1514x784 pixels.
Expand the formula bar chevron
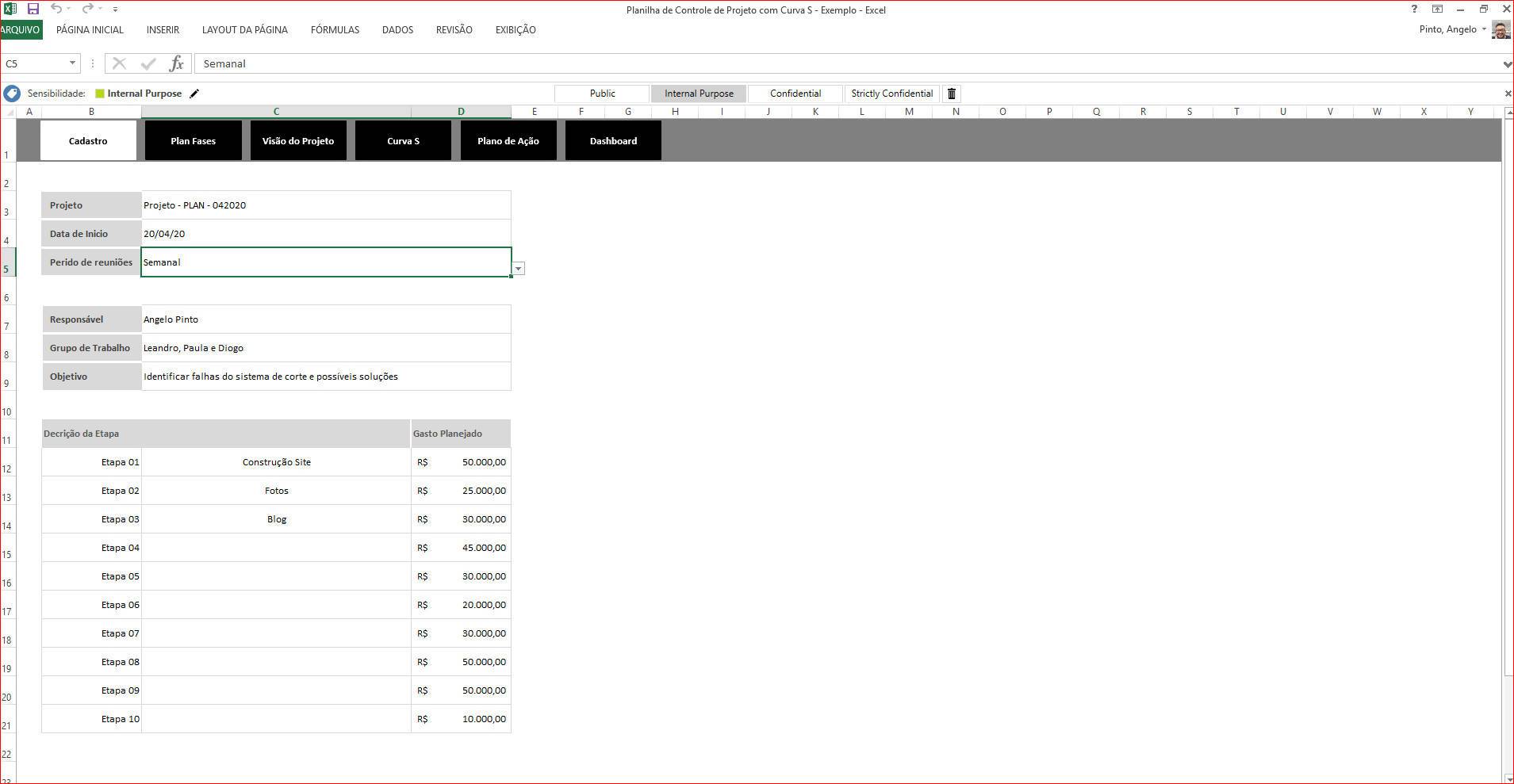coord(1507,63)
